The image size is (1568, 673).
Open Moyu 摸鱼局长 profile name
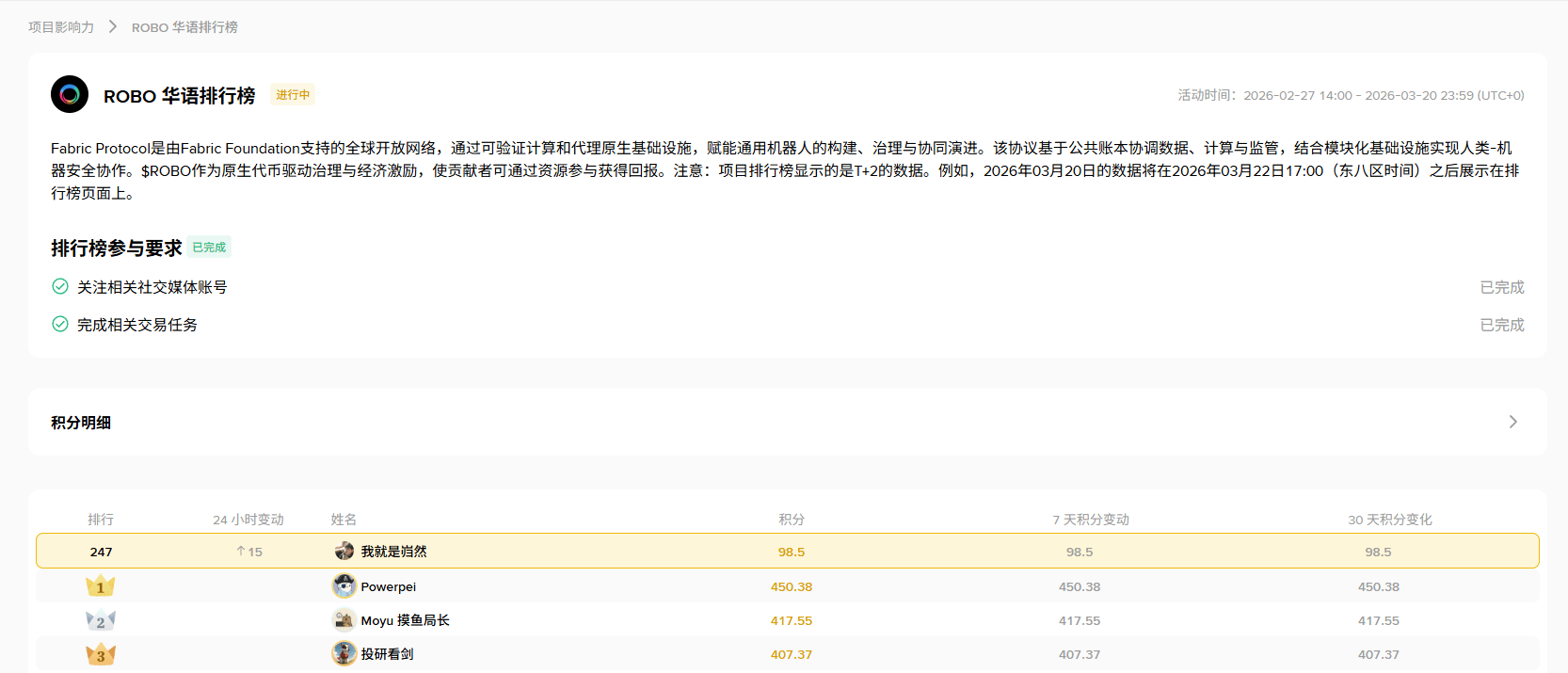coord(406,620)
